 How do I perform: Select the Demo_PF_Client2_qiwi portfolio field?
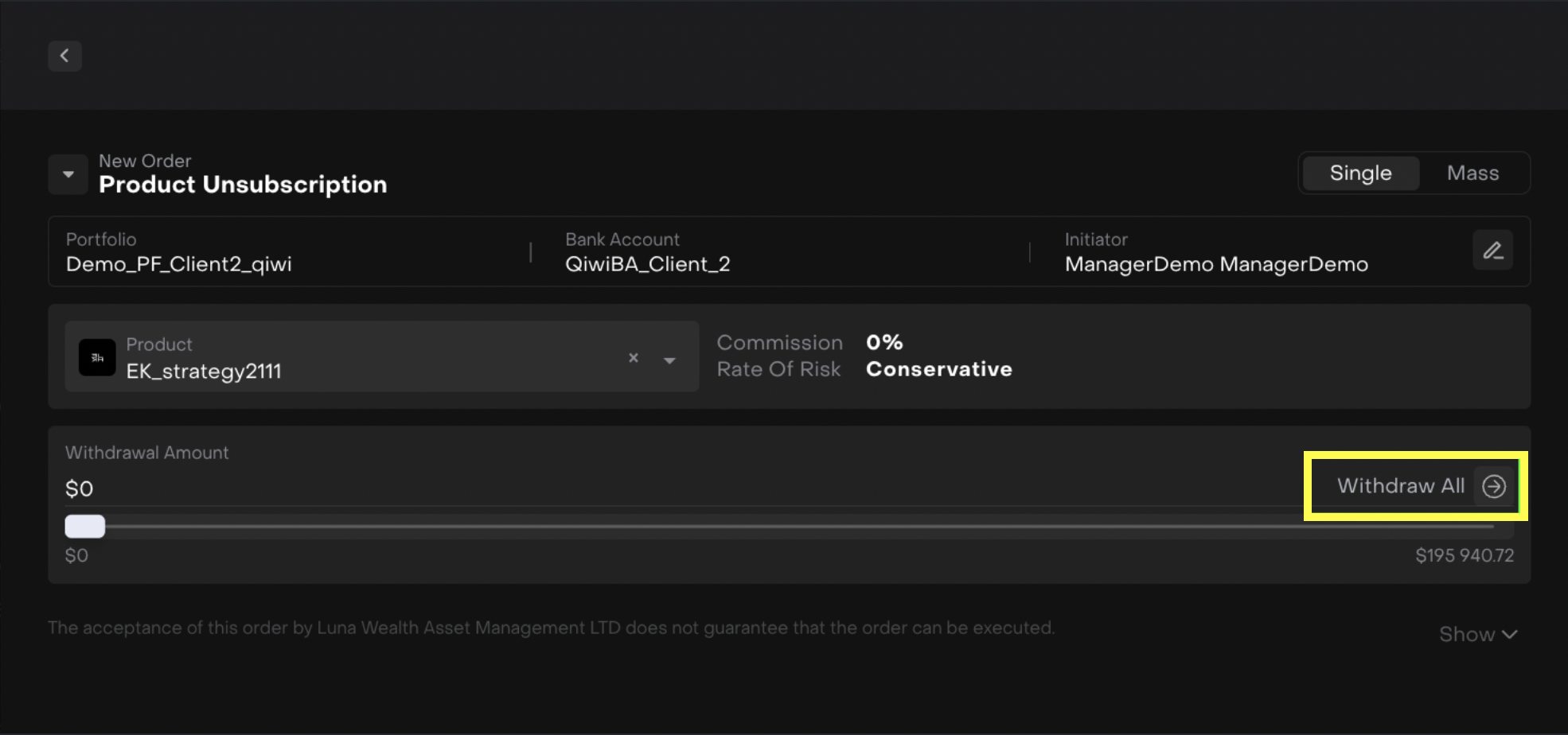click(x=179, y=264)
